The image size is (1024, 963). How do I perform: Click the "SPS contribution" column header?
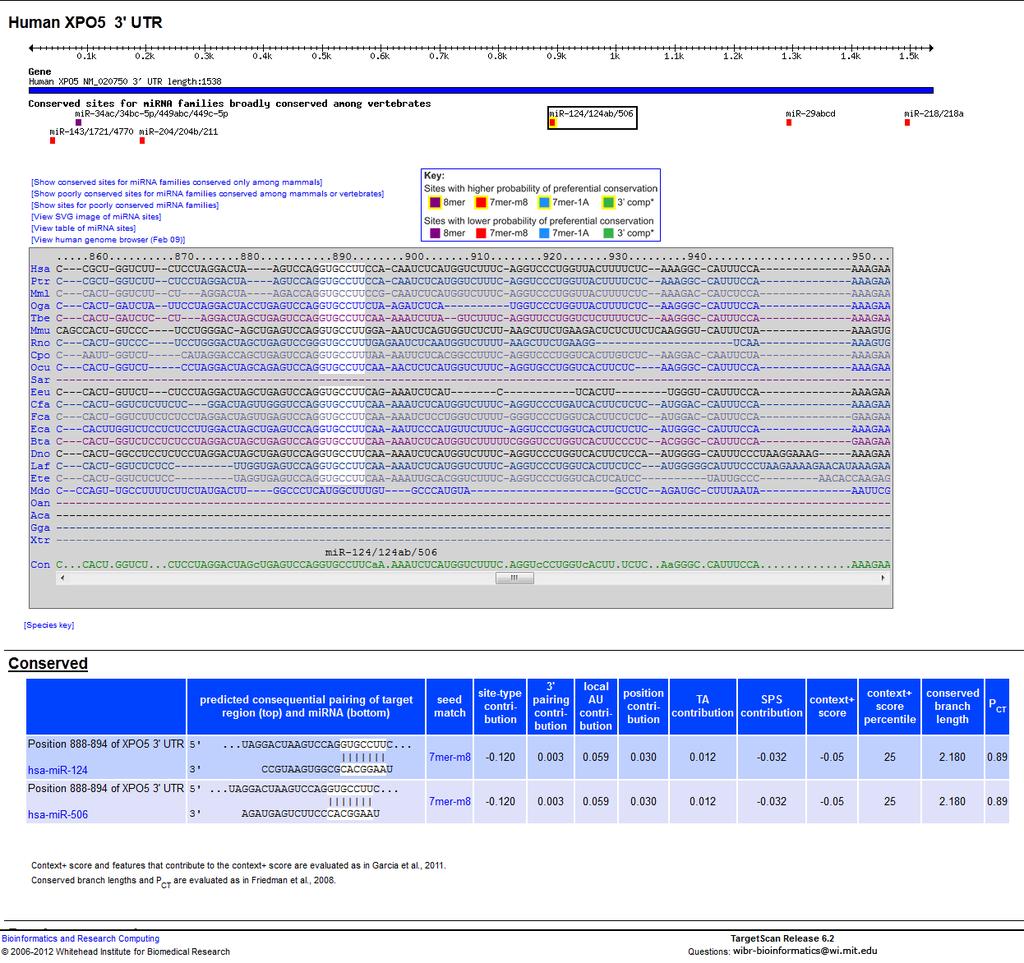[x=771, y=706]
